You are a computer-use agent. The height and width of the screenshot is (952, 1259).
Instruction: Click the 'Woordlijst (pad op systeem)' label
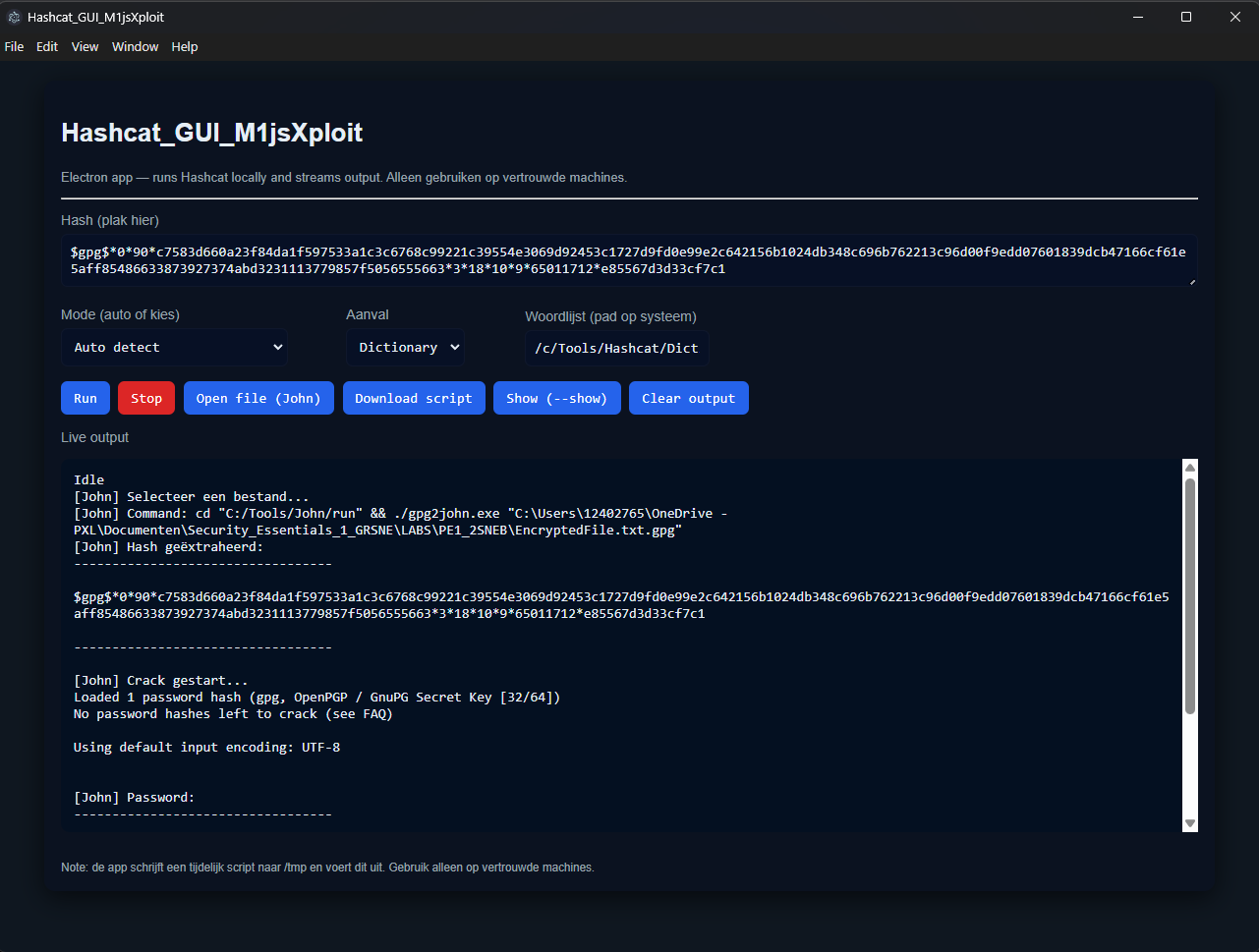pos(610,316)
